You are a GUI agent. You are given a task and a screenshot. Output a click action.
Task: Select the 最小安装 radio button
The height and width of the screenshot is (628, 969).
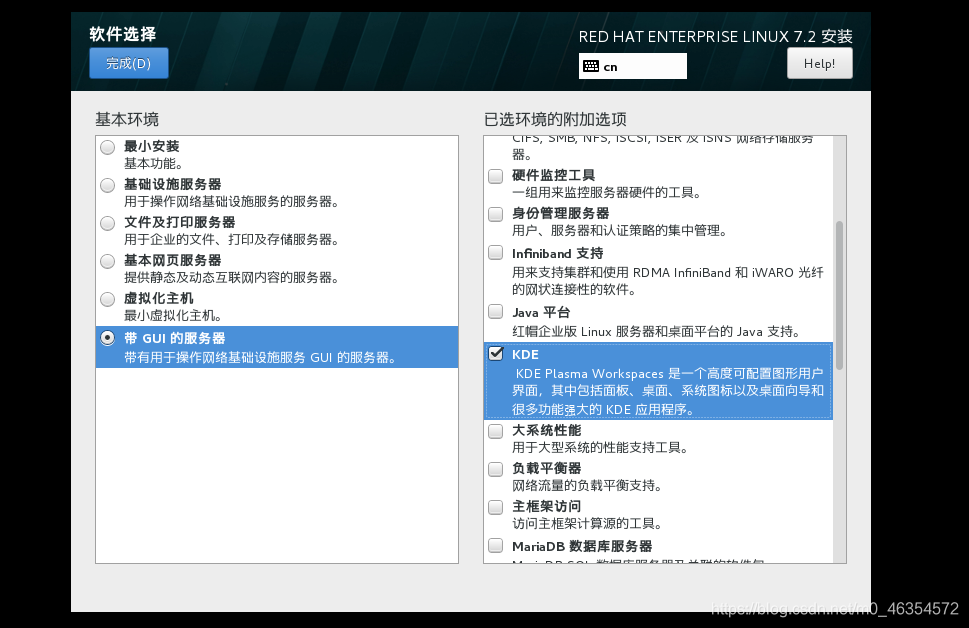pyautogui.click(x=108, y=147)
